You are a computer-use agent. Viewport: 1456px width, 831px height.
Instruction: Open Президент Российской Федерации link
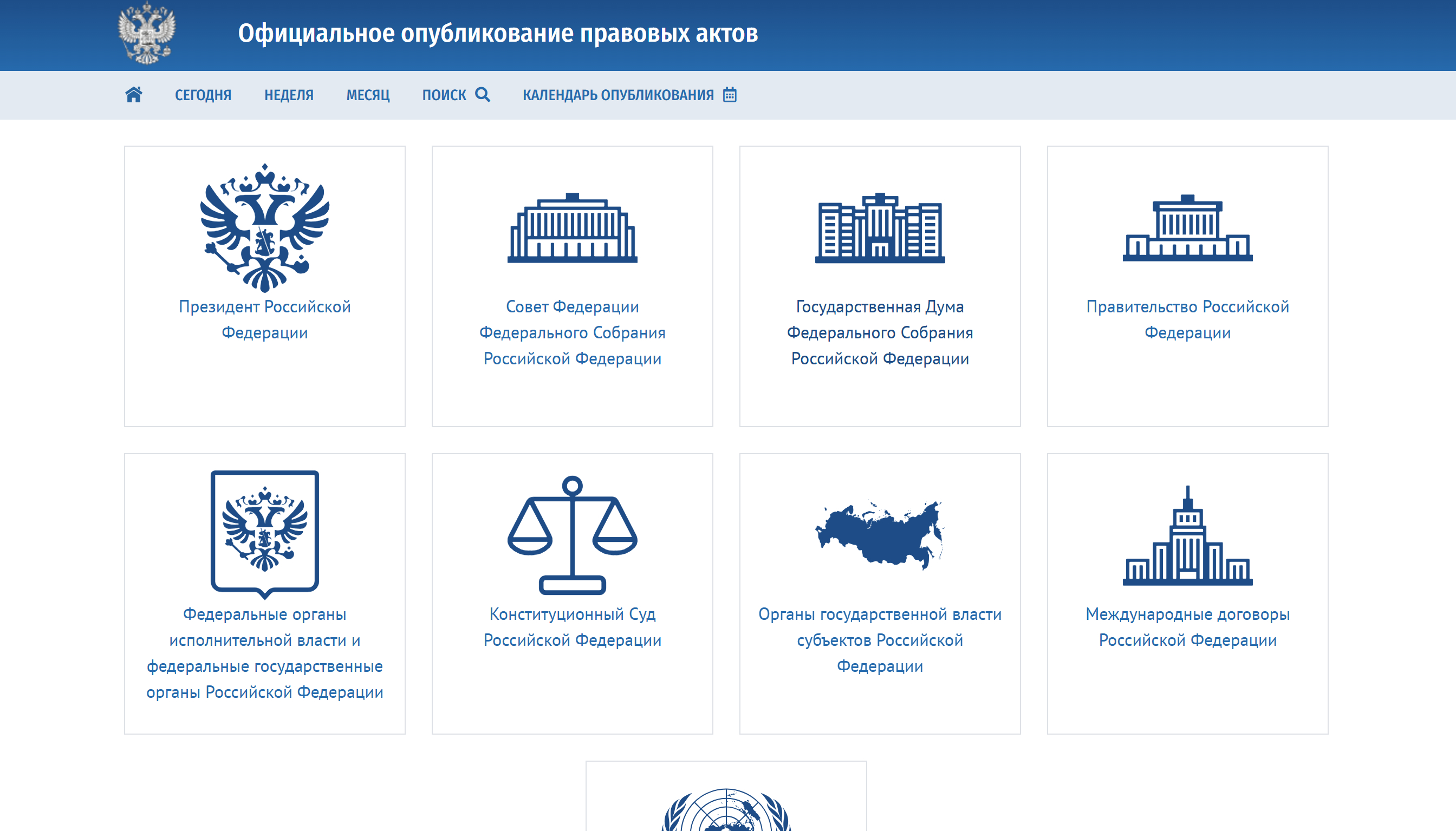pos(265,319)
